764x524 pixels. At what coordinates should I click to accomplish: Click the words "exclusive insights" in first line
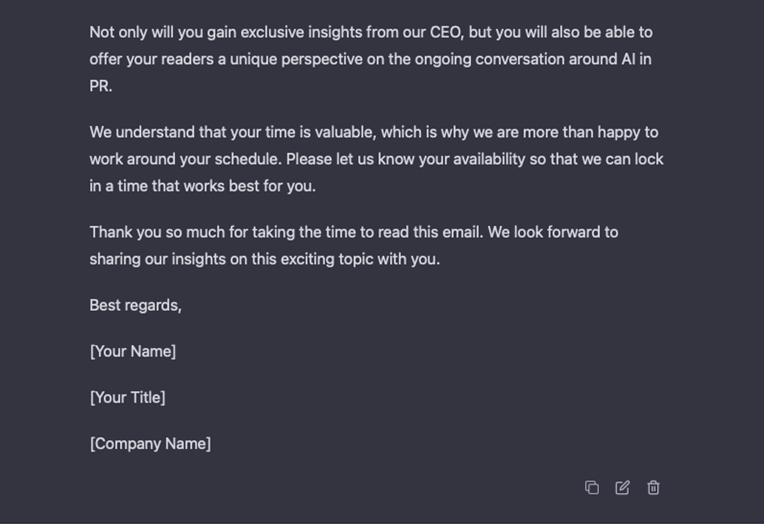(x=301, y=32)
